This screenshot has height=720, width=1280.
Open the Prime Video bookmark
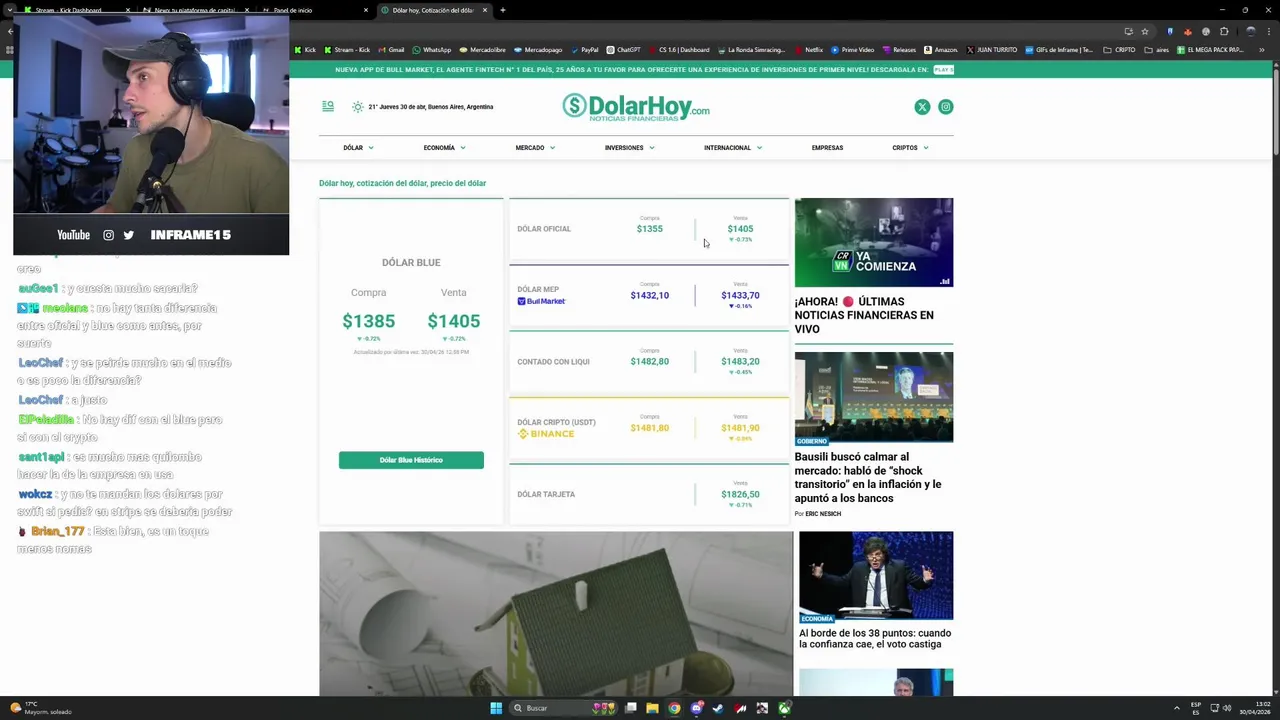852,49
